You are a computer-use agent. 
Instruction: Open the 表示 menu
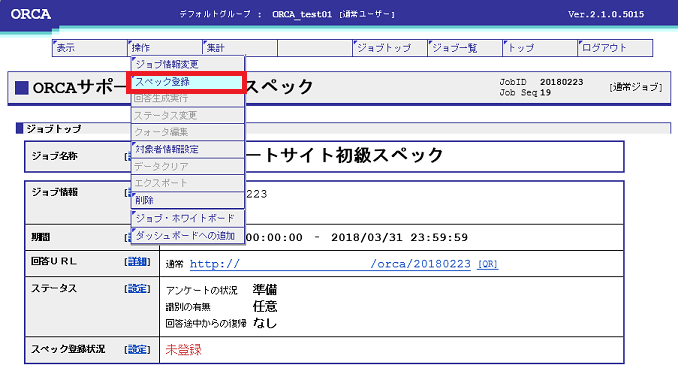pos(90,48)
